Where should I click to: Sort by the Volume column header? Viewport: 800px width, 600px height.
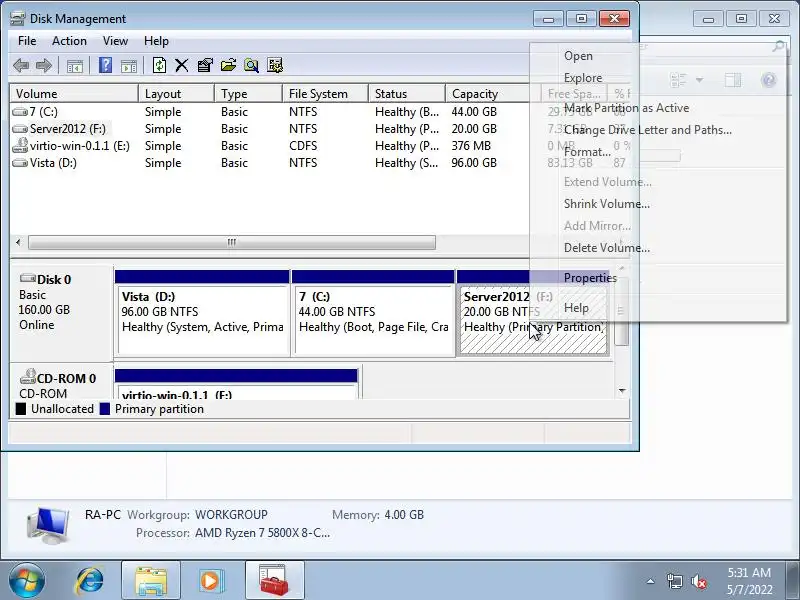pos(74,94)
